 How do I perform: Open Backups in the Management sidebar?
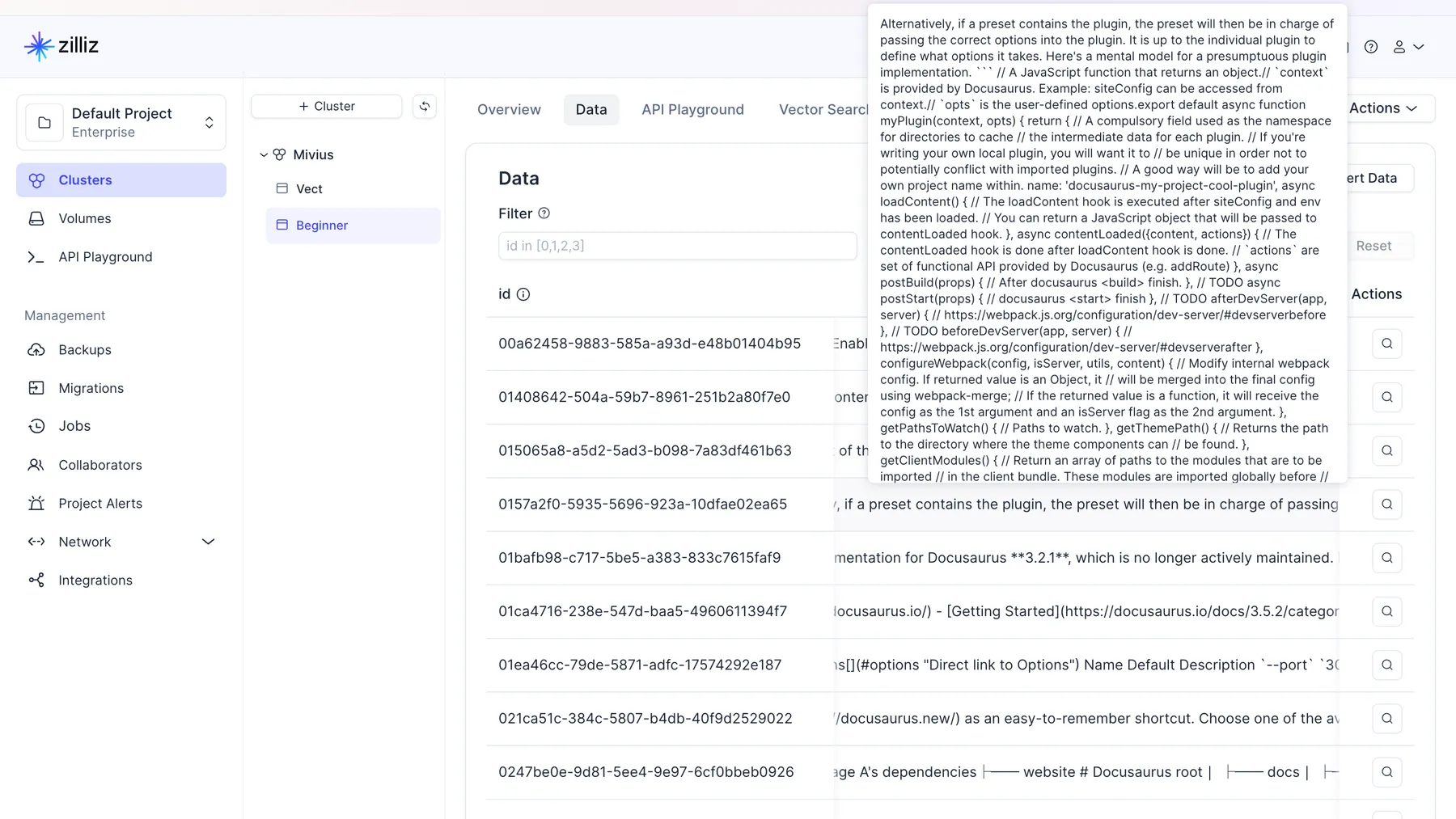85,350
